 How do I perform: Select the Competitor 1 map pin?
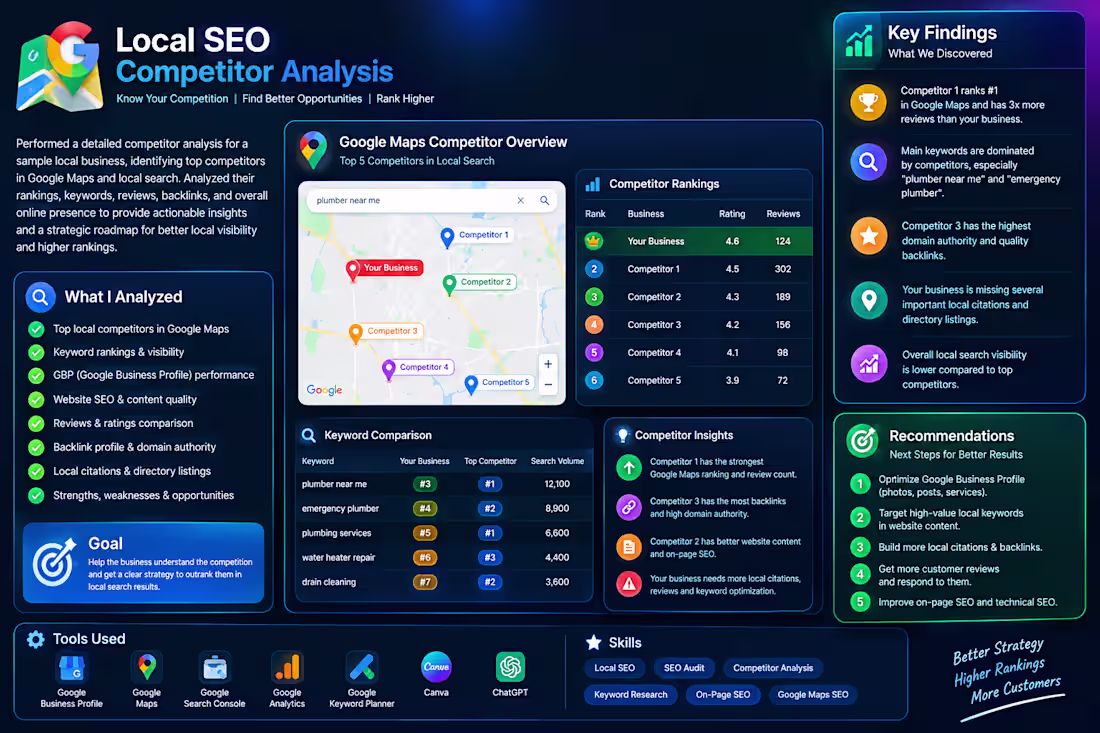pos(447,238)
